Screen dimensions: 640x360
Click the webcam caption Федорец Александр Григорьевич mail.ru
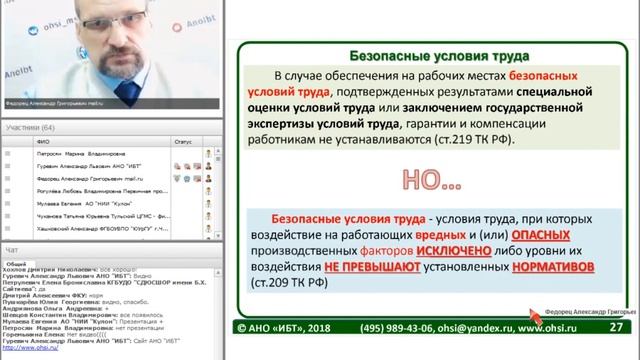point(54,104)
